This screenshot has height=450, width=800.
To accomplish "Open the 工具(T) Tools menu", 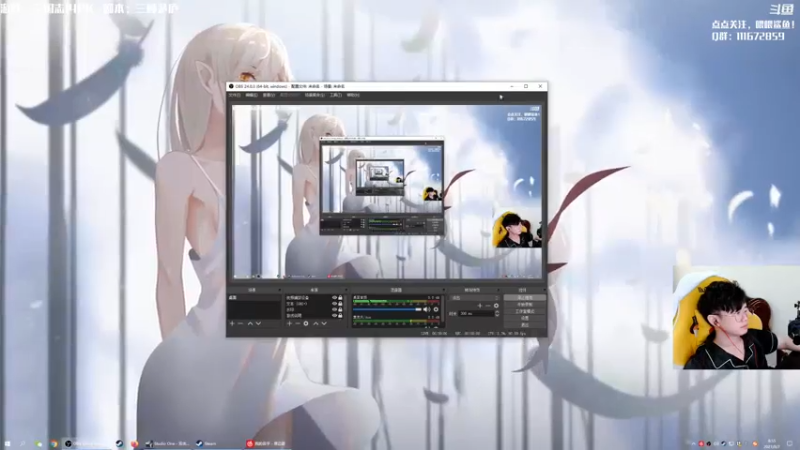I will coord(335,95).
